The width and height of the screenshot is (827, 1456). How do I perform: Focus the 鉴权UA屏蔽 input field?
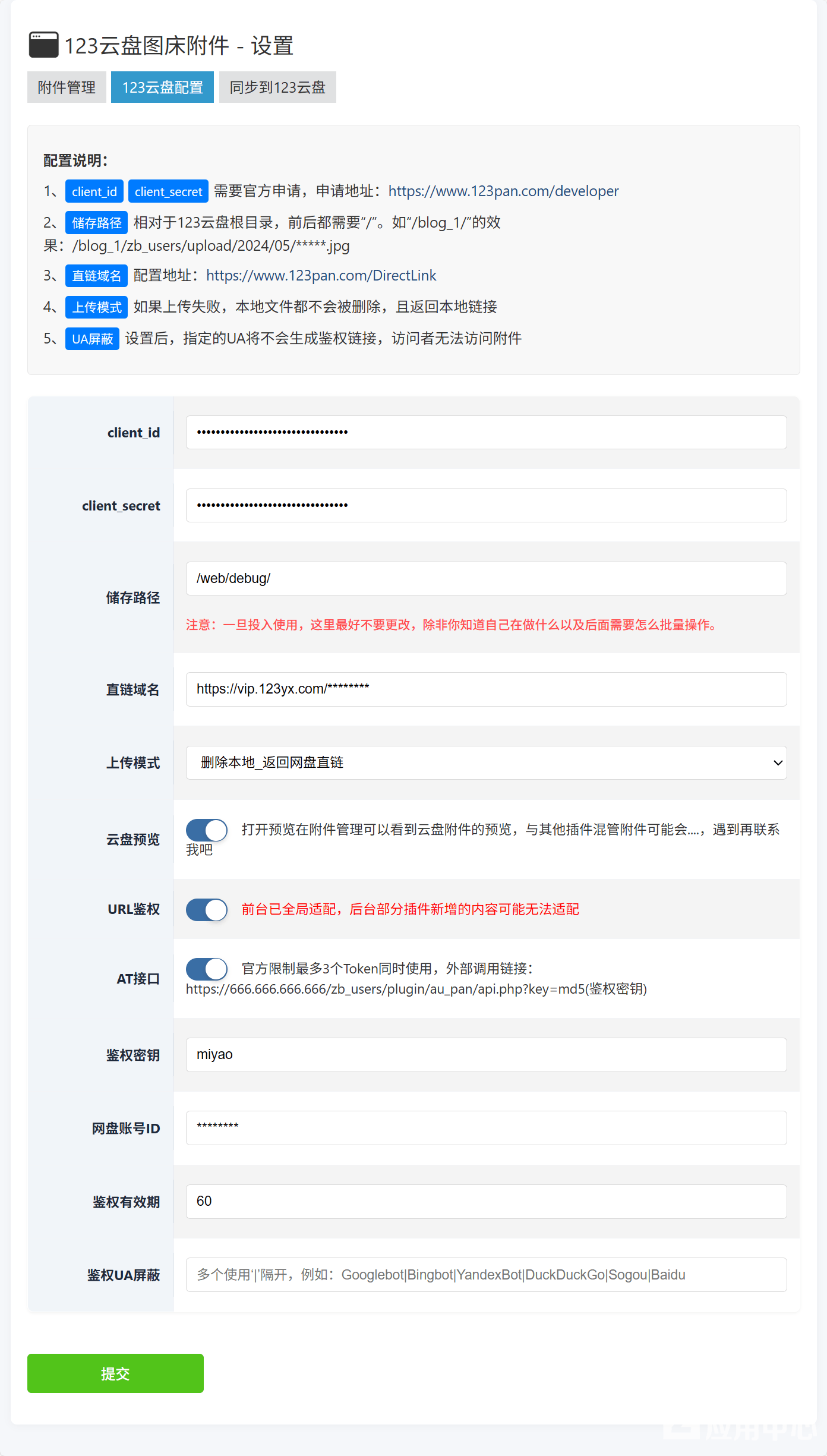(x=486, y=1275)
